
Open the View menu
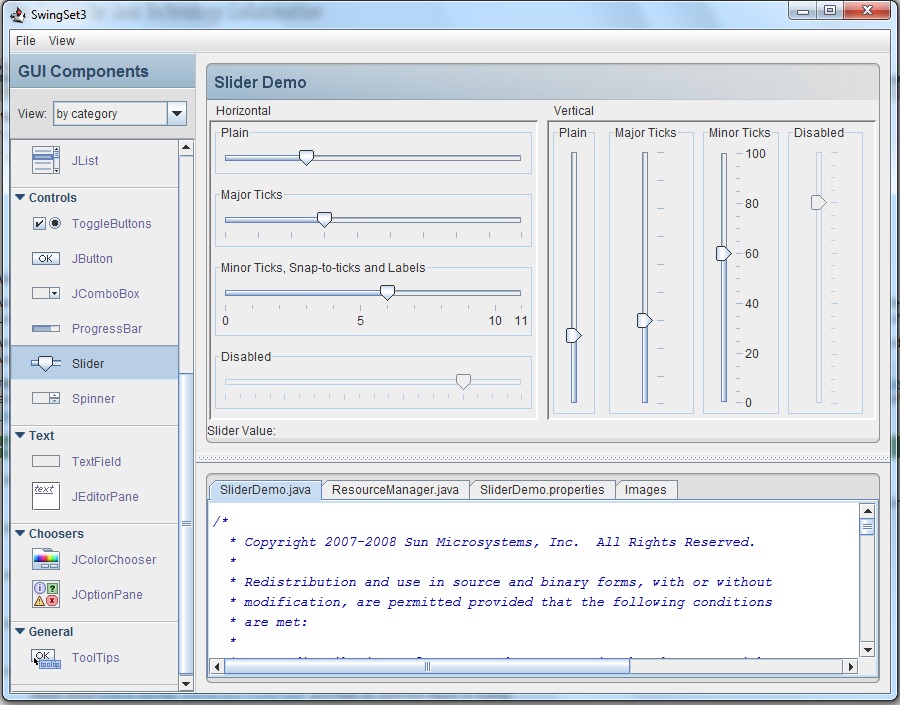61,41
